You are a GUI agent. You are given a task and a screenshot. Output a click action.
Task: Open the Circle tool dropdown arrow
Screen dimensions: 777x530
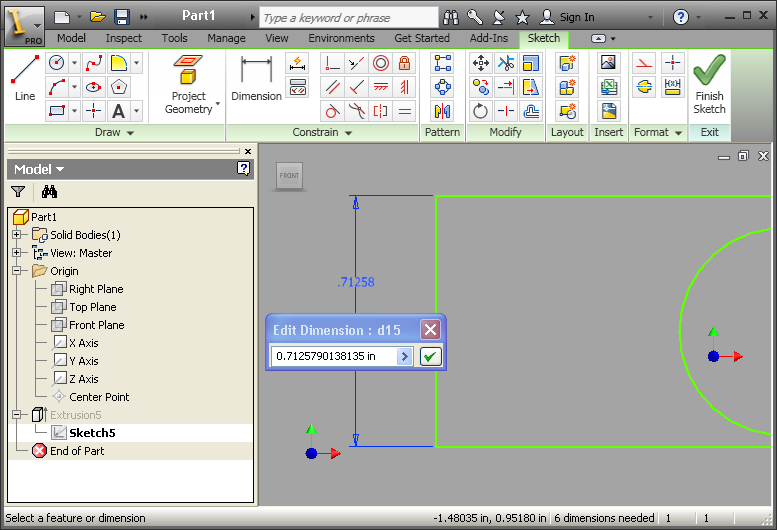[74, 63]
